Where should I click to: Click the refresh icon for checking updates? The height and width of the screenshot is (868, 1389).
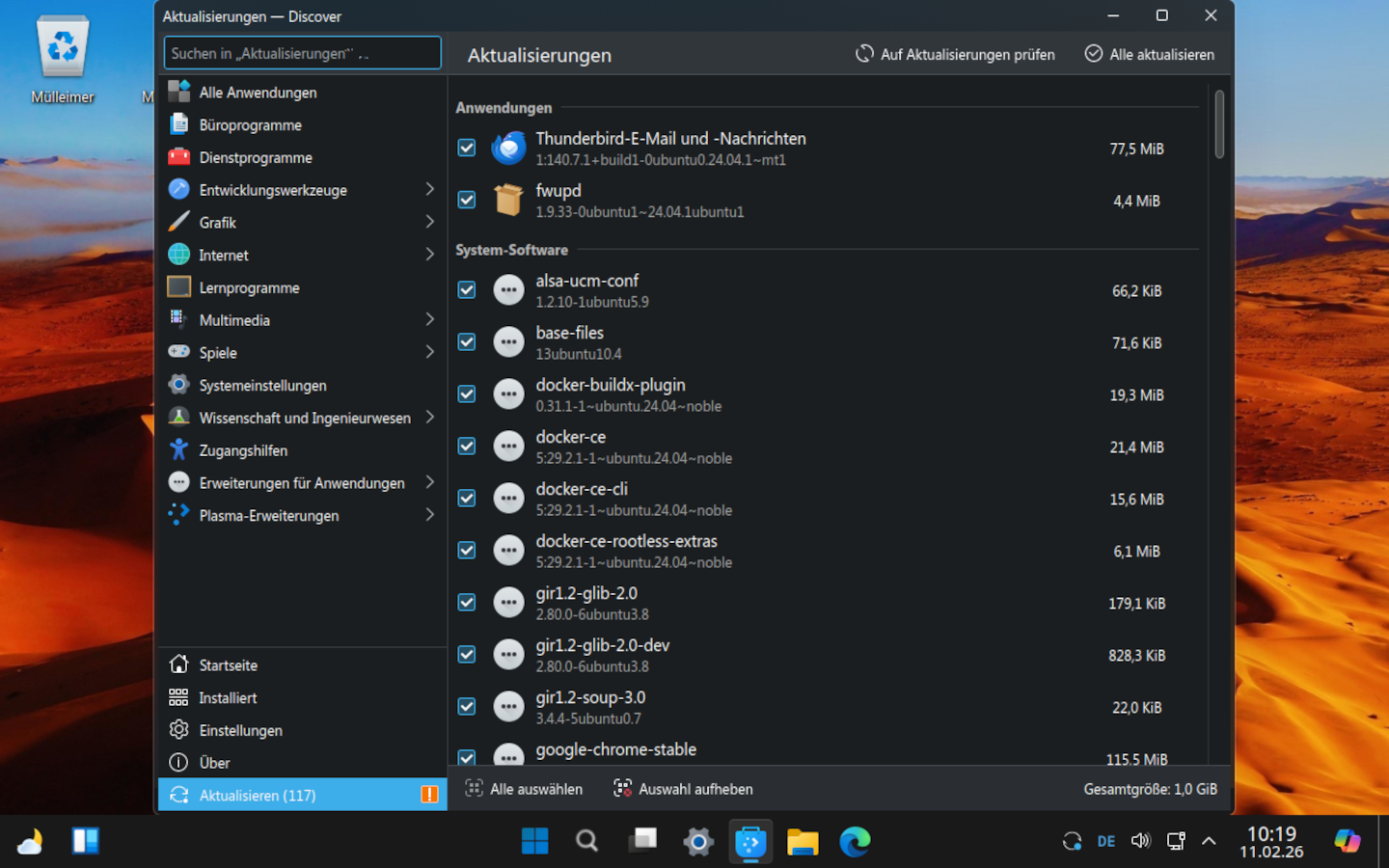point(864,54)
